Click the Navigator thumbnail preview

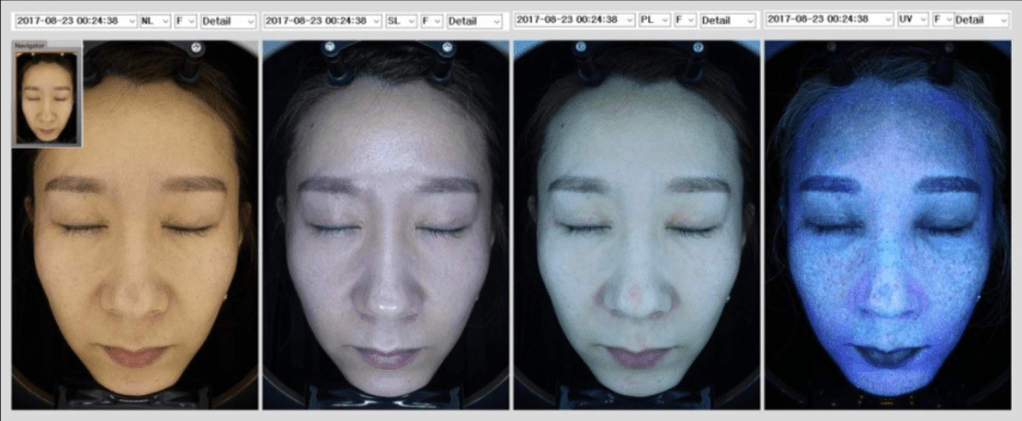(x=46, y=97)
